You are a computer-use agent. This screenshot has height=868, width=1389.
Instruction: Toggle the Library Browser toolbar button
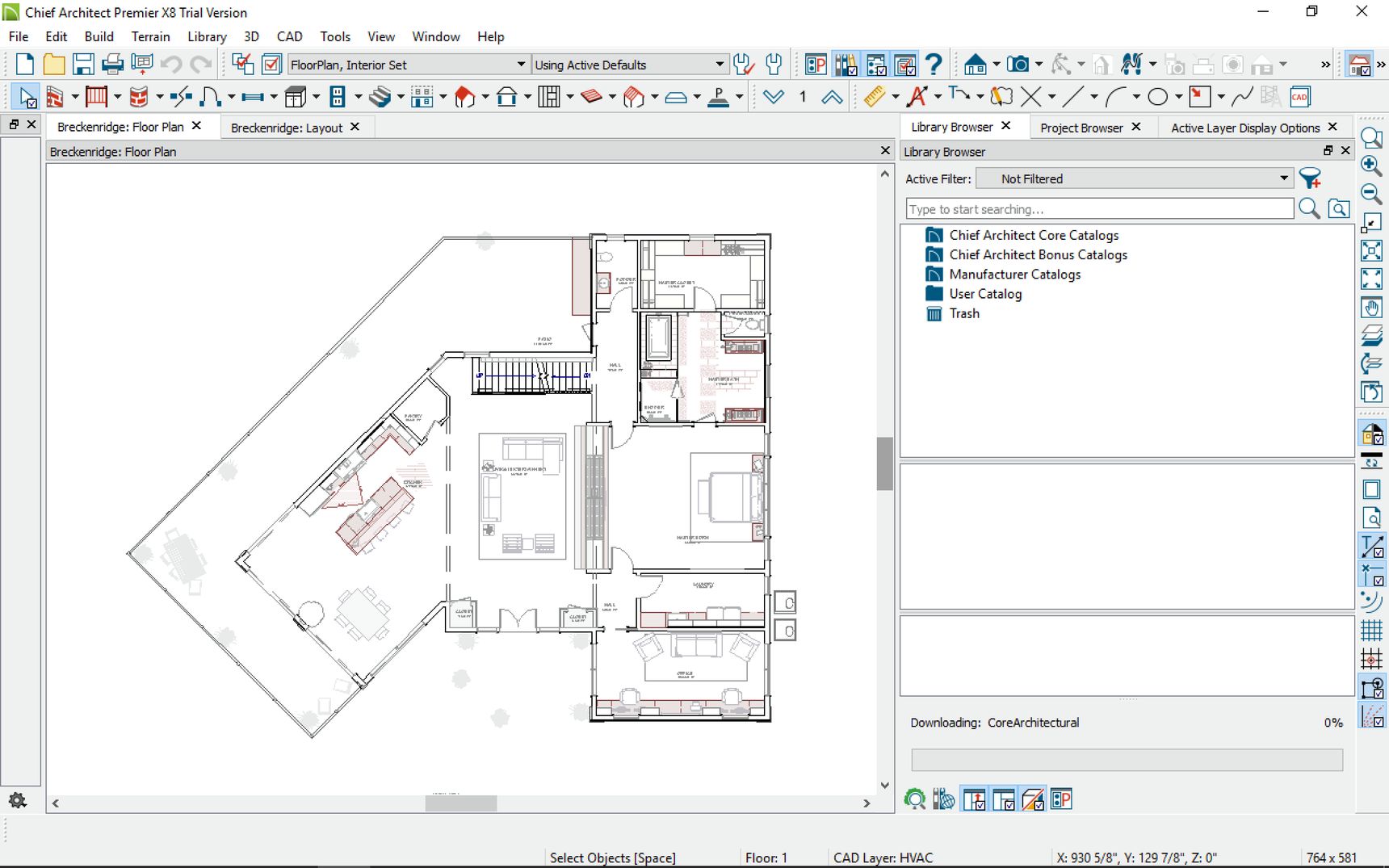click(846, 65)
